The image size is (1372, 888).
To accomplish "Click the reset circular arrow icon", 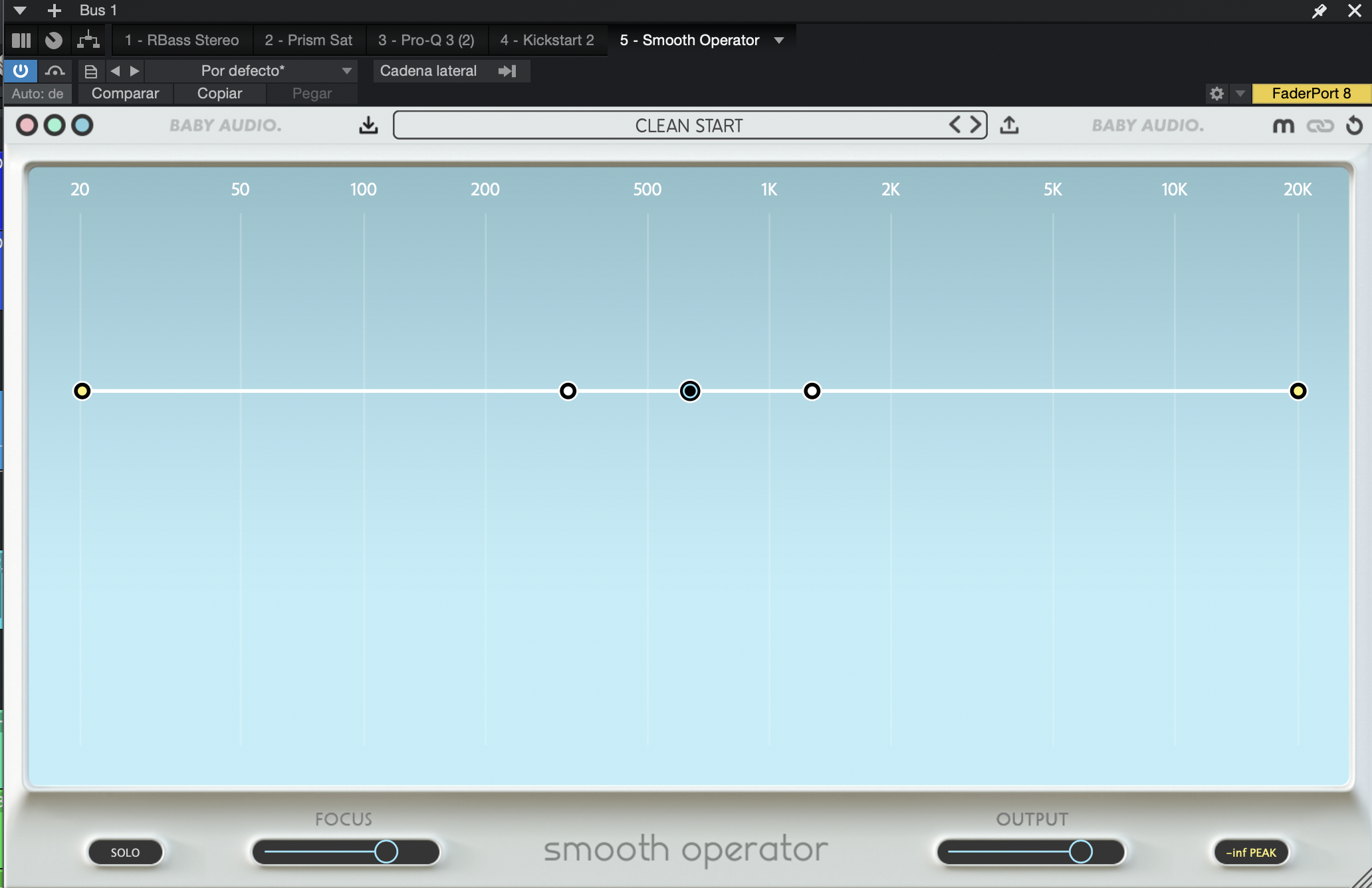I will [x=1354, y=125].
